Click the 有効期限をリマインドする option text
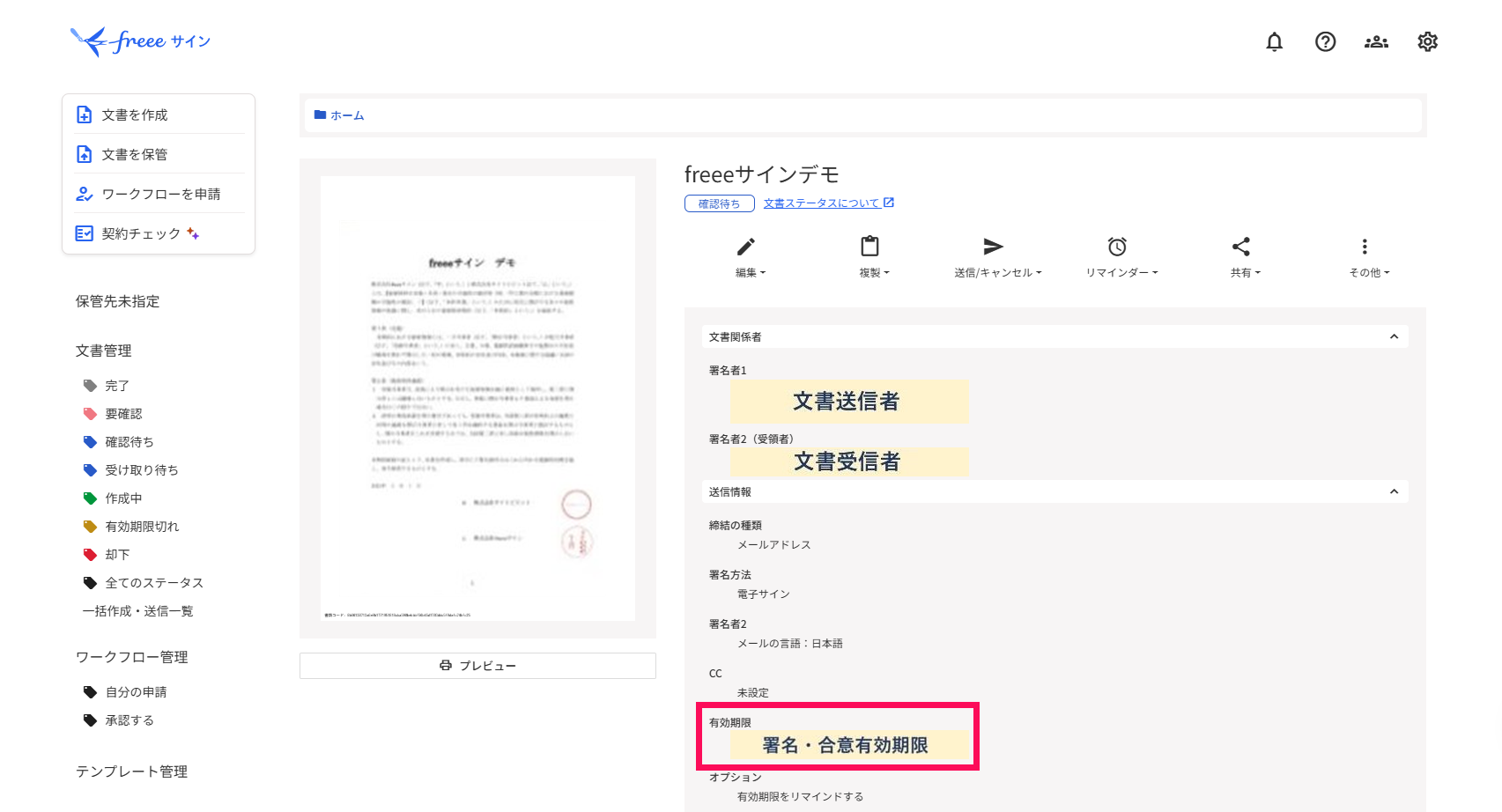Viewport: 1502px width, 812px height. (800, 796)
